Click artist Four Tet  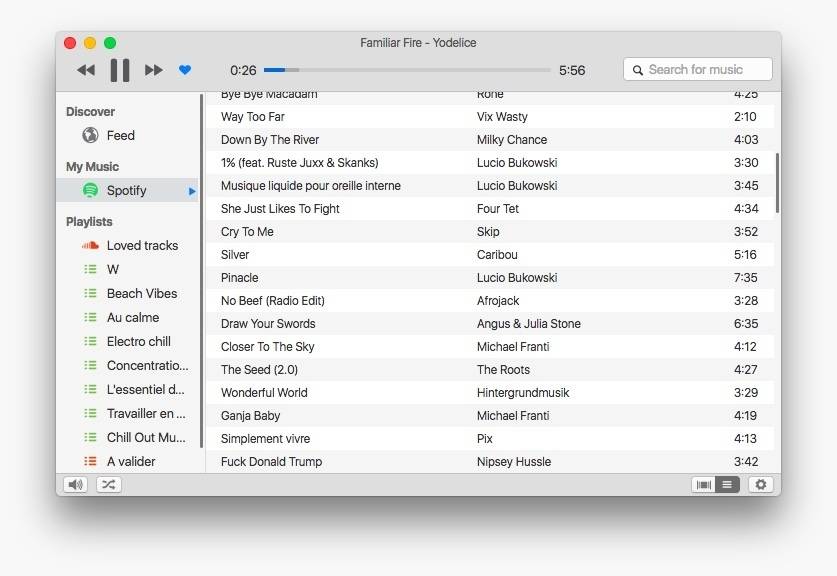(498, 208)
